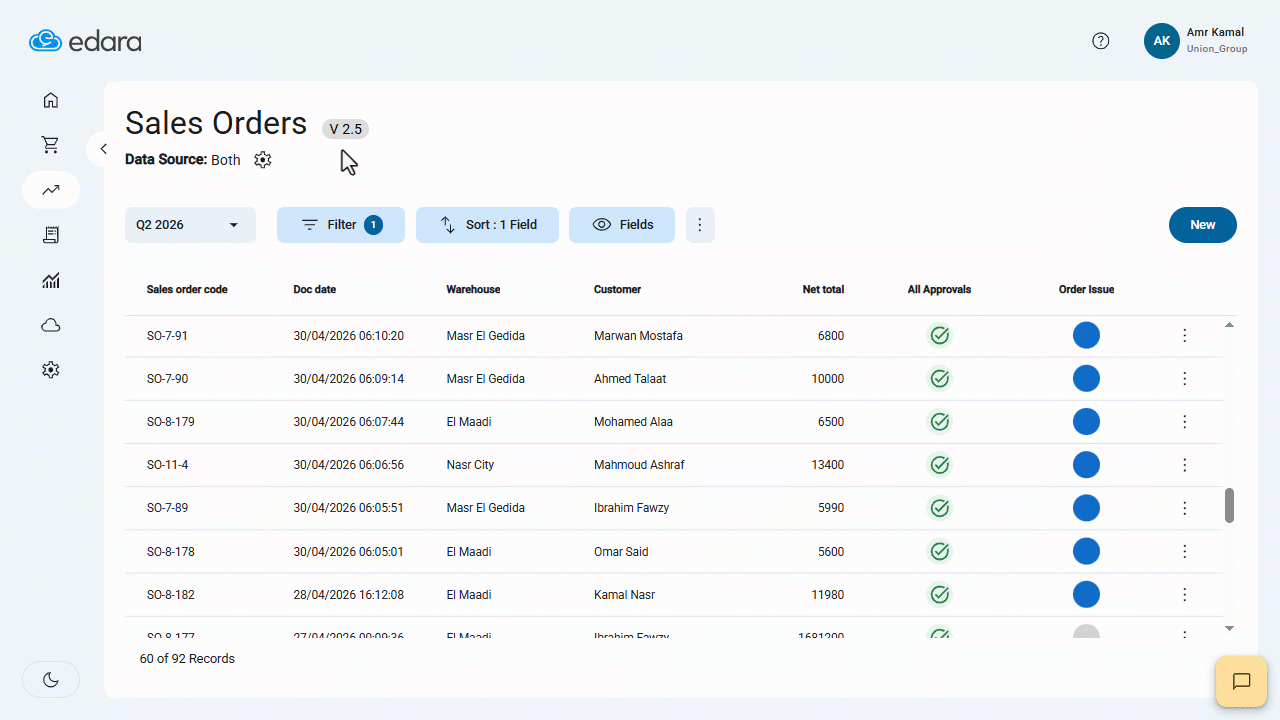Open Data Source settings gear

click(262, 160)
